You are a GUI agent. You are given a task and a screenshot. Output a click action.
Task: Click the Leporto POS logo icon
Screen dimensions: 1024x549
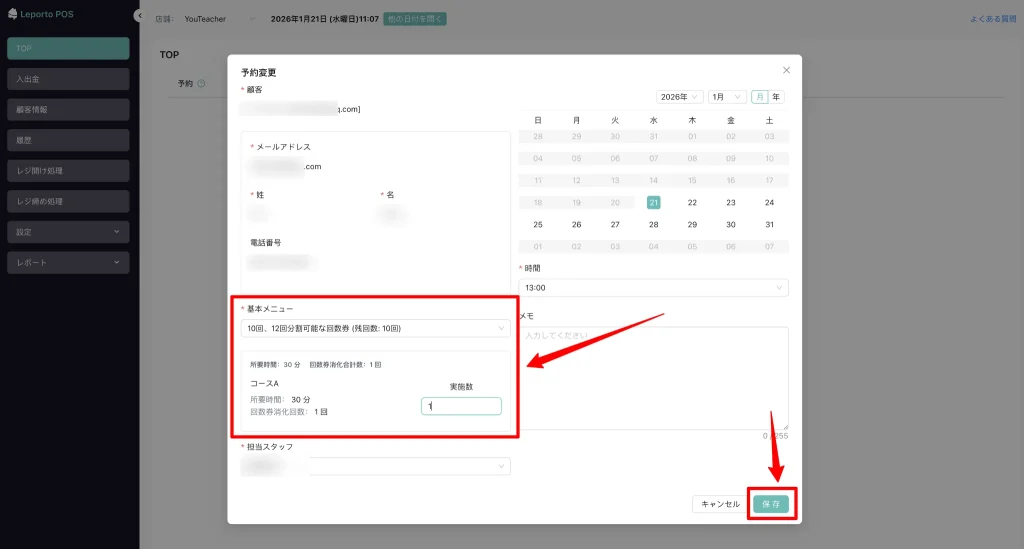point(12,15)
